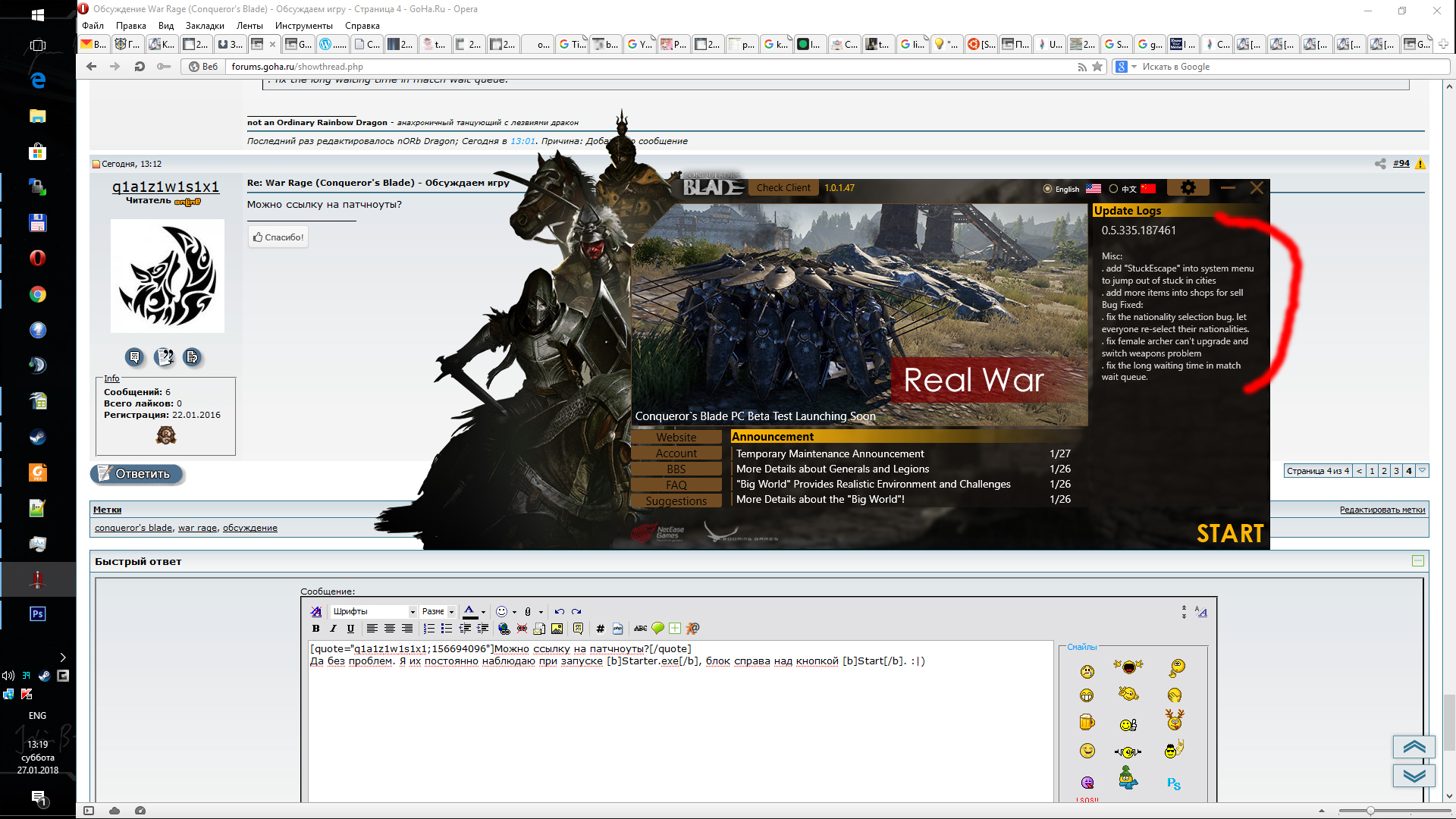
Task: Click the Спасибо! thanks button
Action: tap(278, 237)
